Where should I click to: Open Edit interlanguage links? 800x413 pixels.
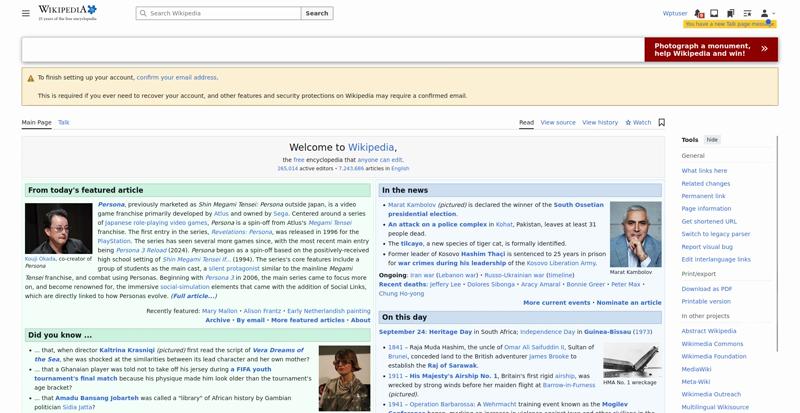coord(716,260)
